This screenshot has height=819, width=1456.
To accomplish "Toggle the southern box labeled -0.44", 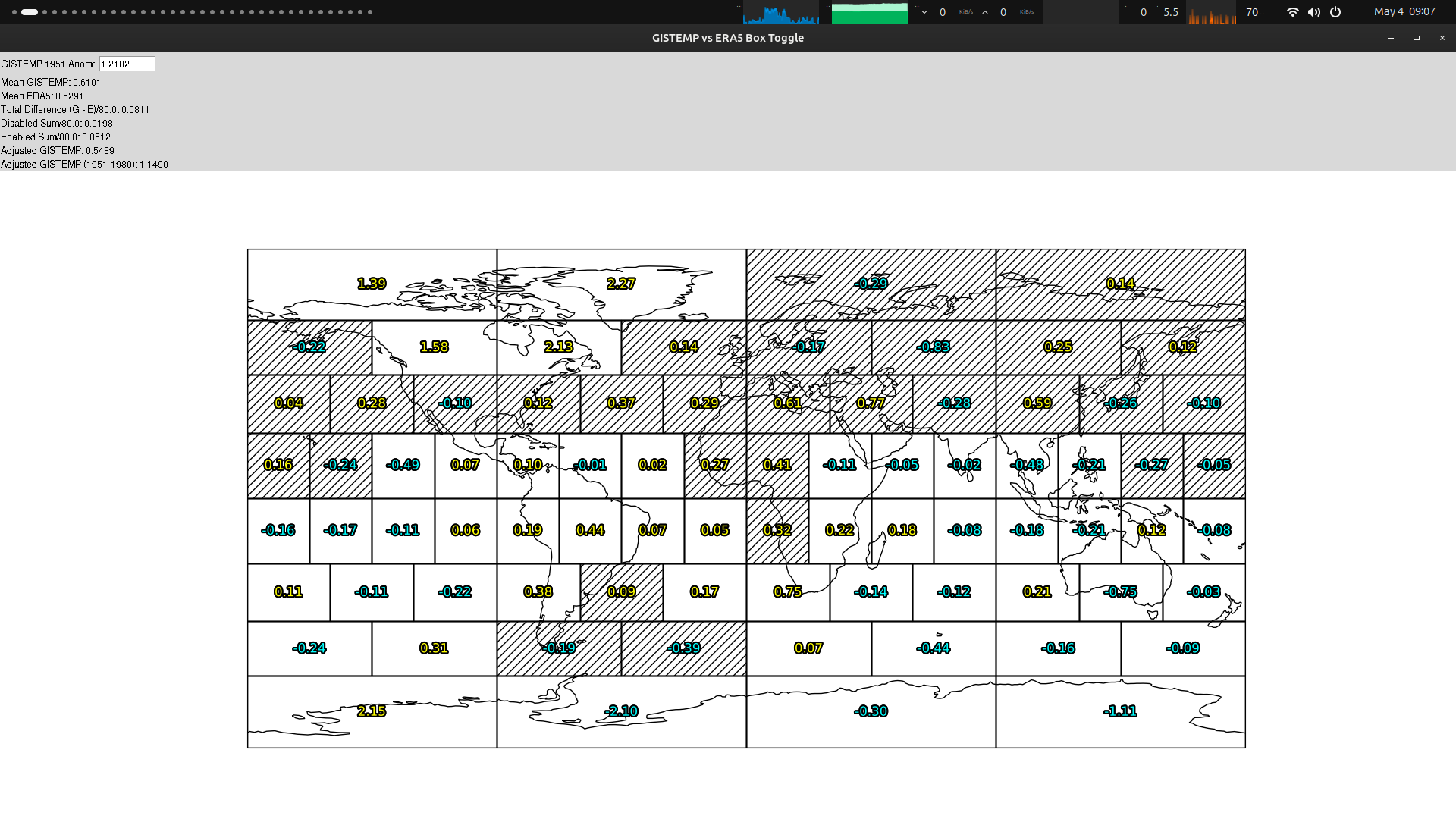I will point(934,648).
